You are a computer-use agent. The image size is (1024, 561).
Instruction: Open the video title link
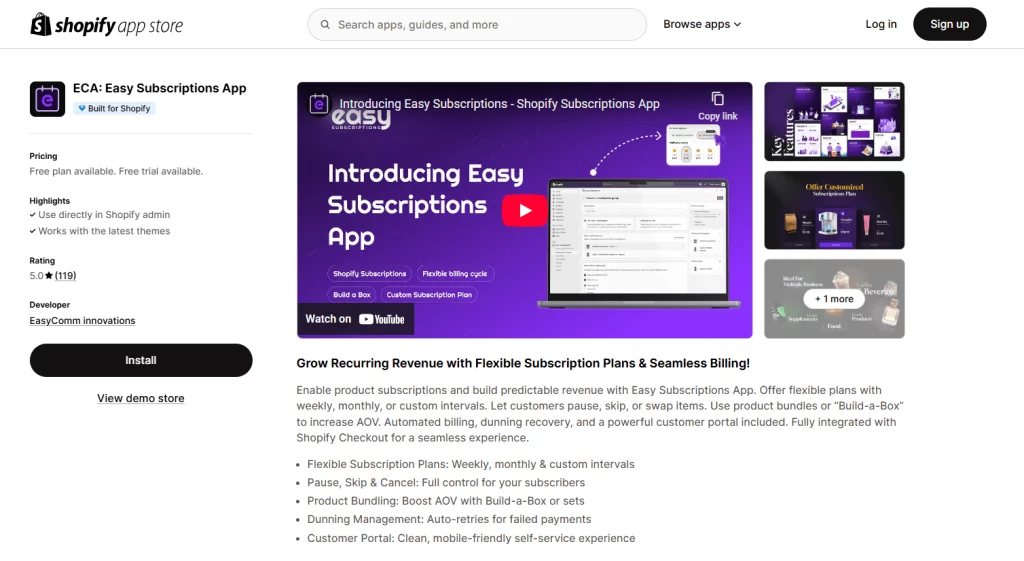click(500, 104)
